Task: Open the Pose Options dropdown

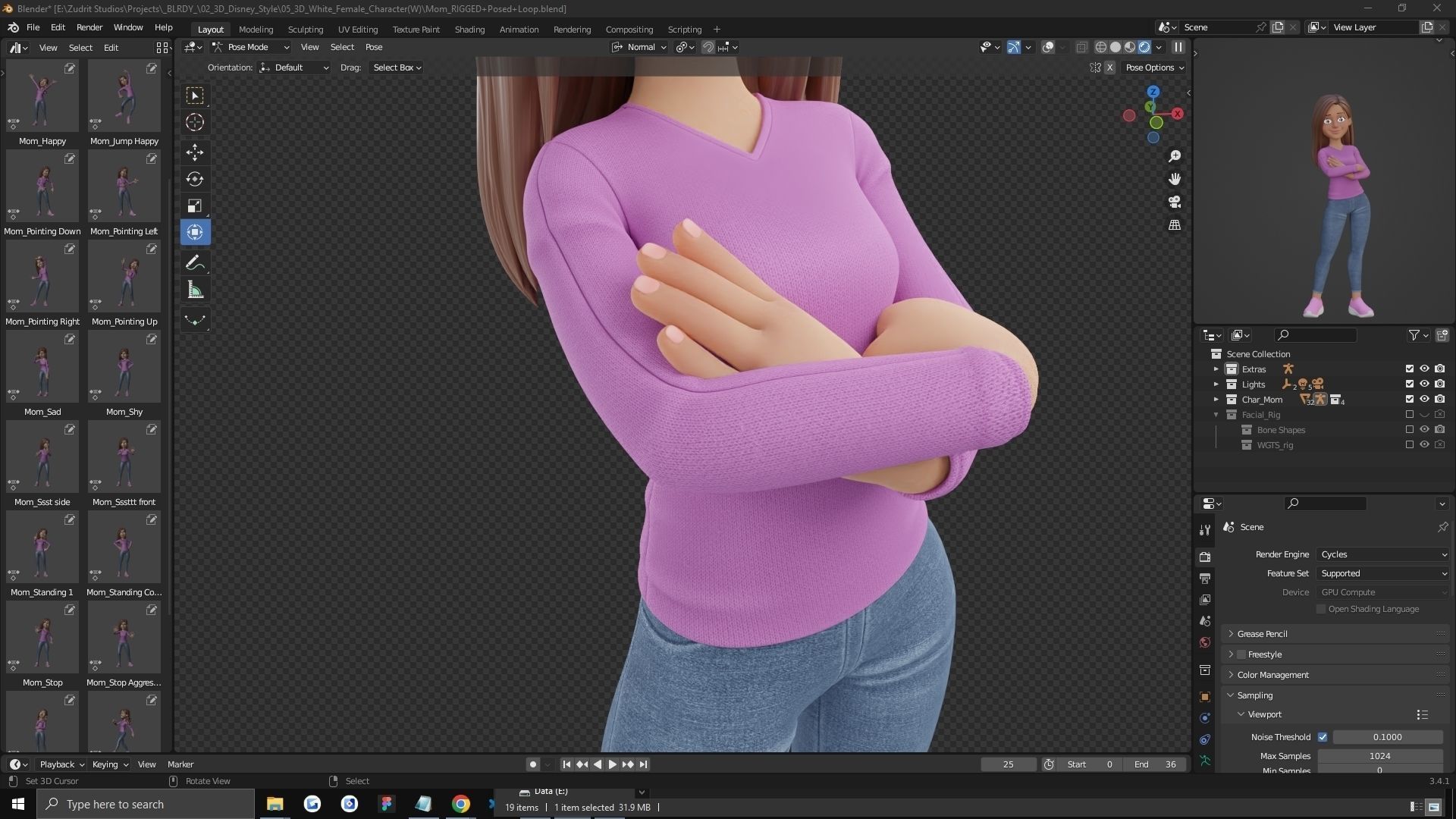Action: click(1154, 67)
